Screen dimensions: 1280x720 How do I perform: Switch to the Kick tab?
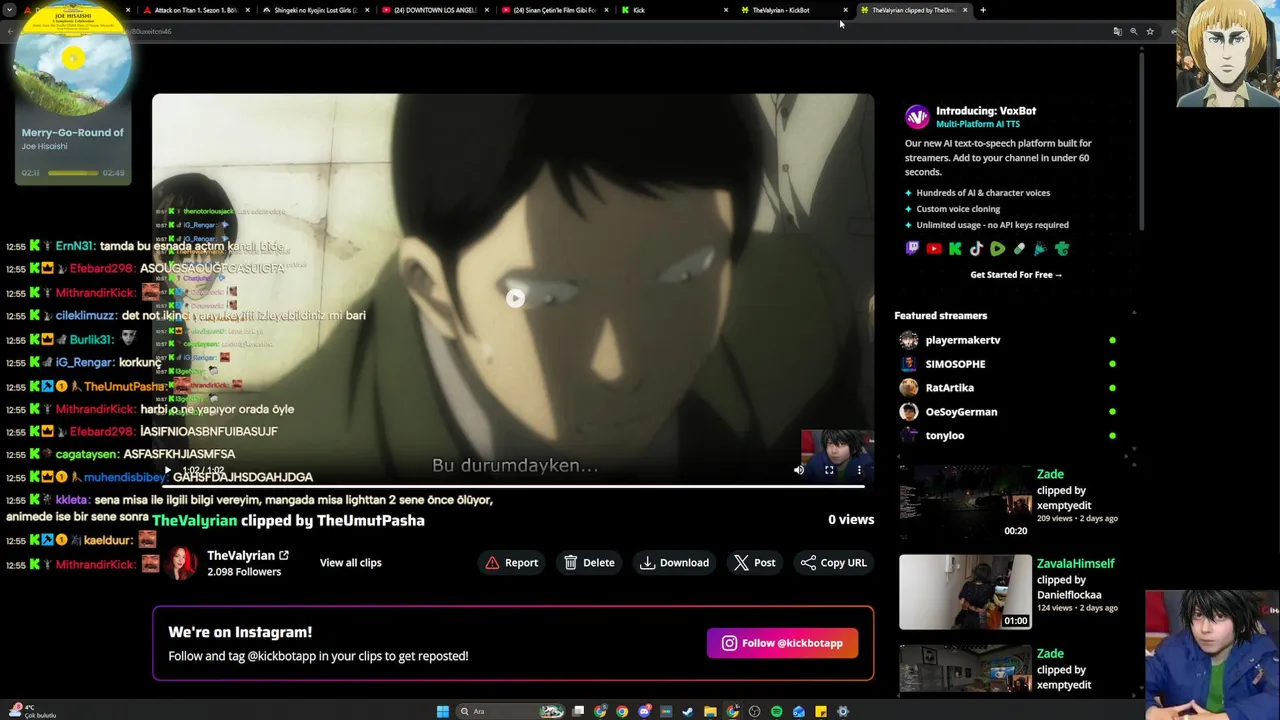pos(675,10)
